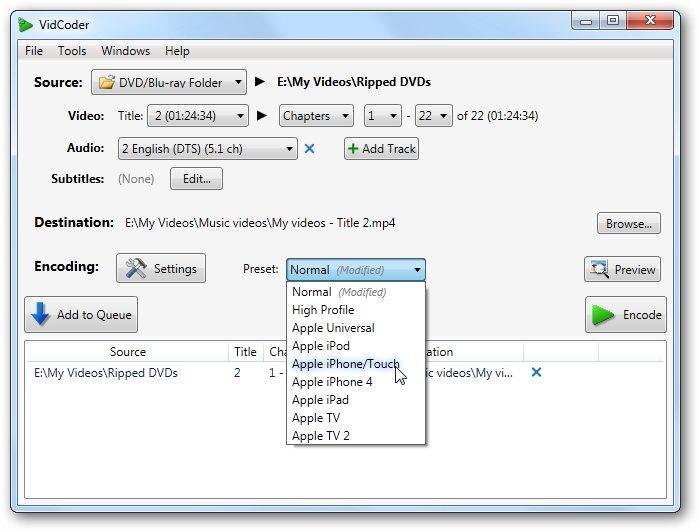Pick the Apple TV preset
The width and height of the screenshot is (699, 531).
tap(356, 418)
